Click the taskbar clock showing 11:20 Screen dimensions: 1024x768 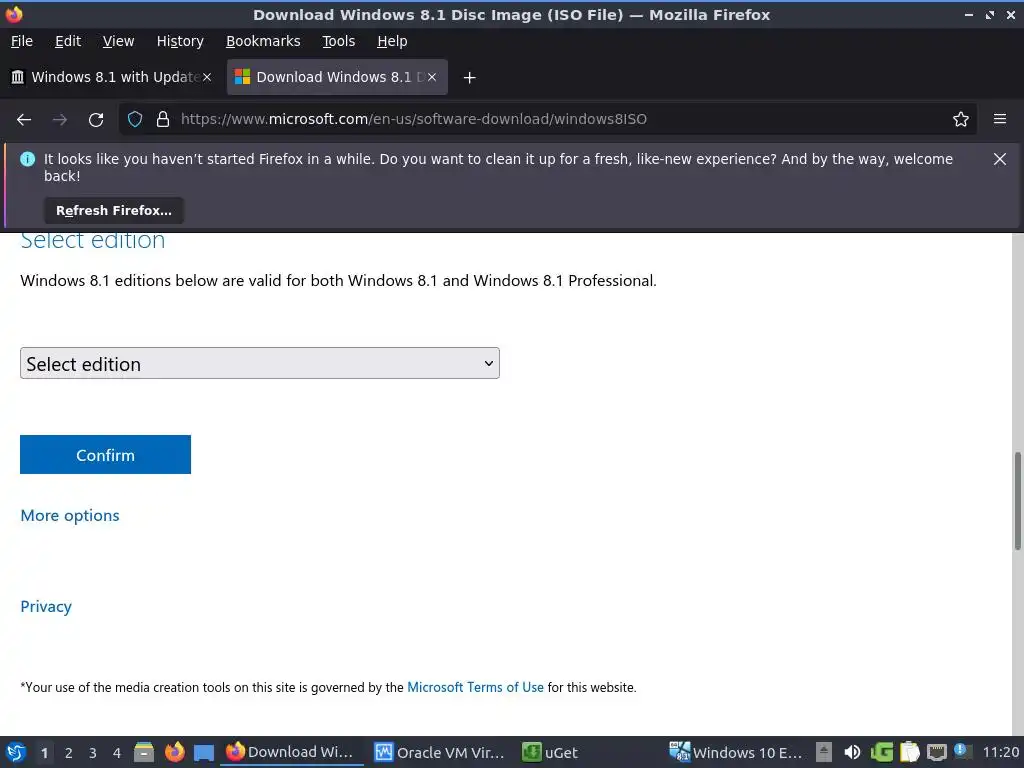click(1000, 752)
